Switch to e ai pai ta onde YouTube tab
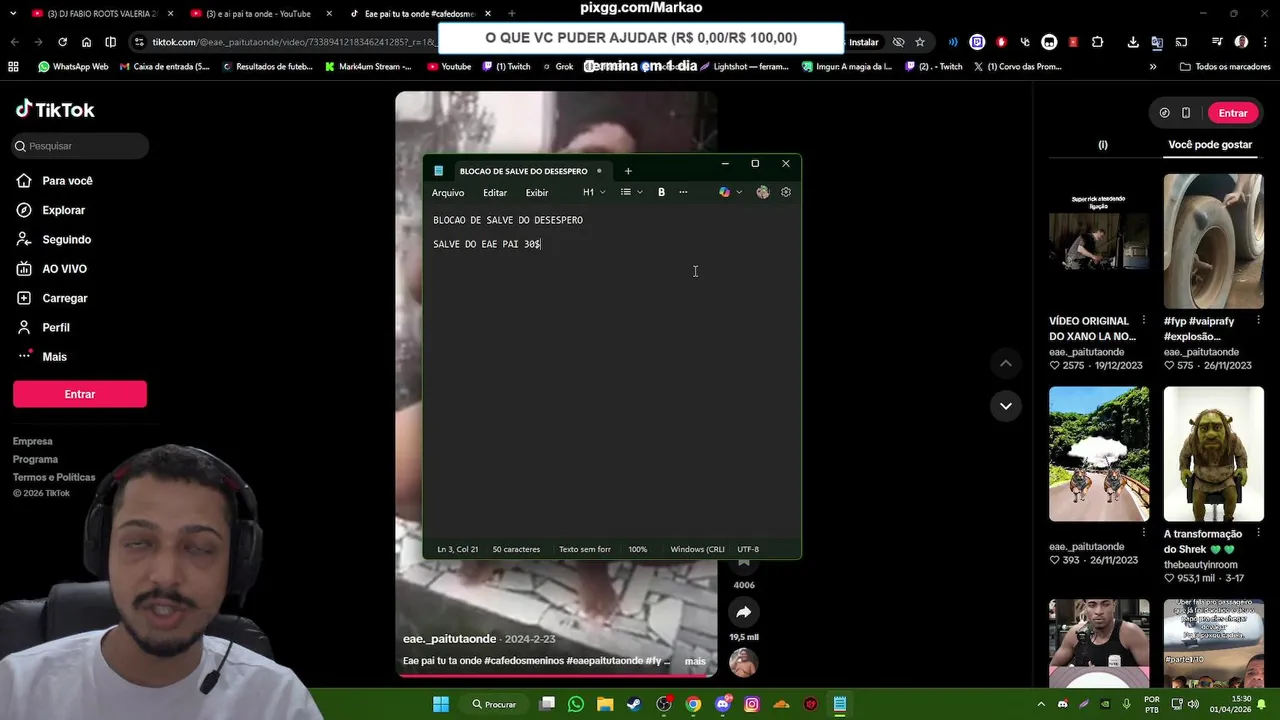 point(256,14)
